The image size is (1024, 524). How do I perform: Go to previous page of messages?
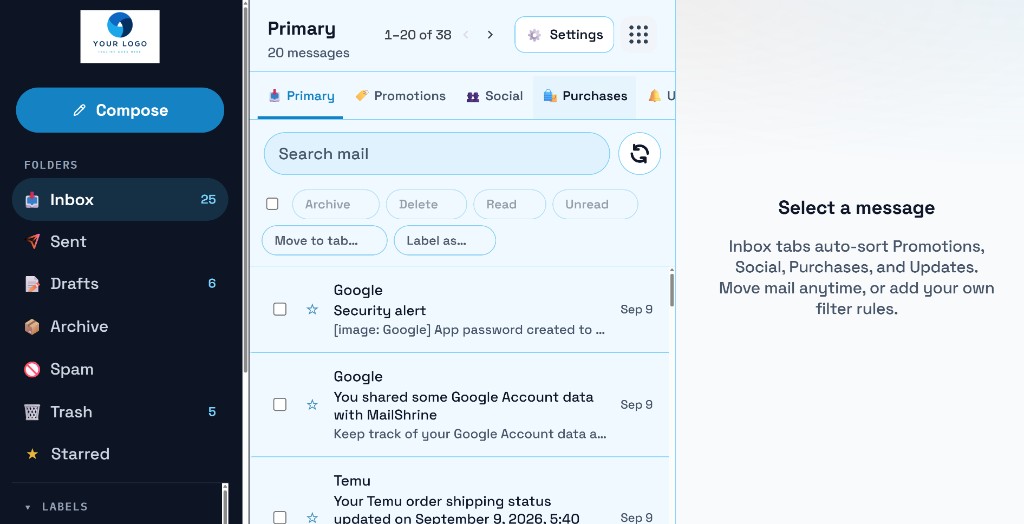point(466,35)
